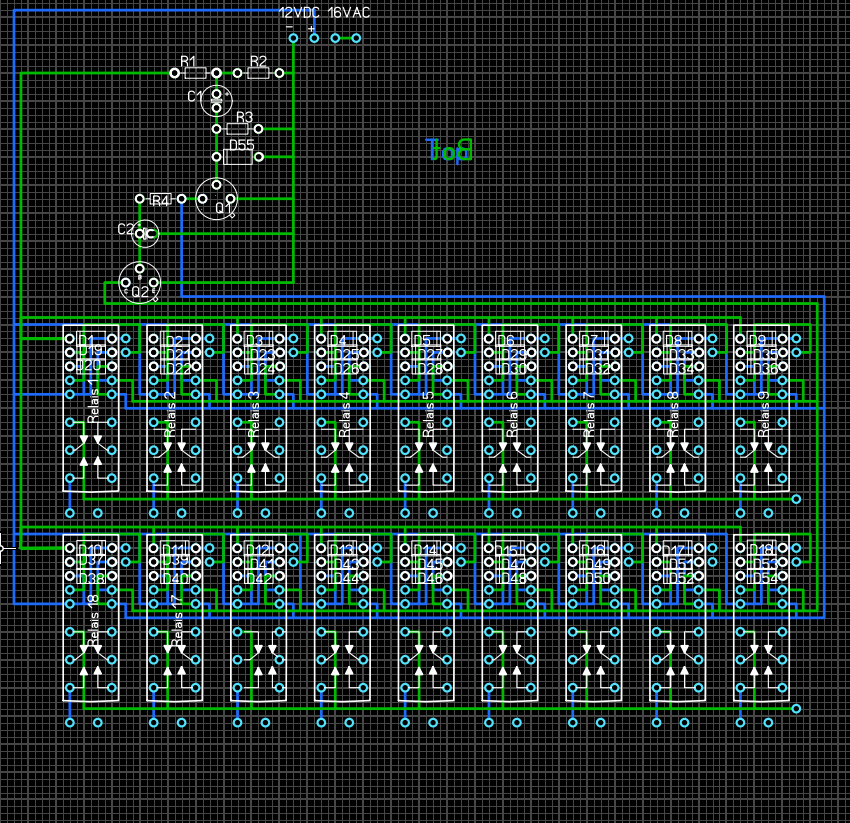Select capacitor C1
Image resolution: width=850 pixels, height=823 pixels.
216,99
